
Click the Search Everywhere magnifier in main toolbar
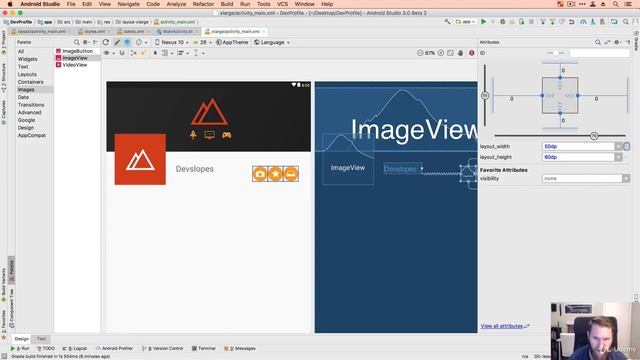tap(626, 22)
